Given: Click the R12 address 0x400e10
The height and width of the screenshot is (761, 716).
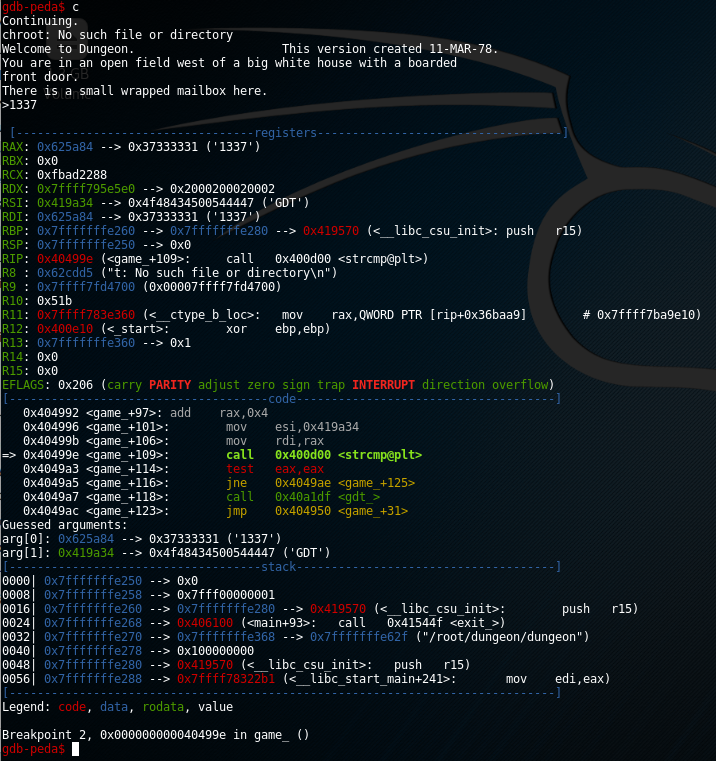Looking at the screenshot, I should coord(65,329).
